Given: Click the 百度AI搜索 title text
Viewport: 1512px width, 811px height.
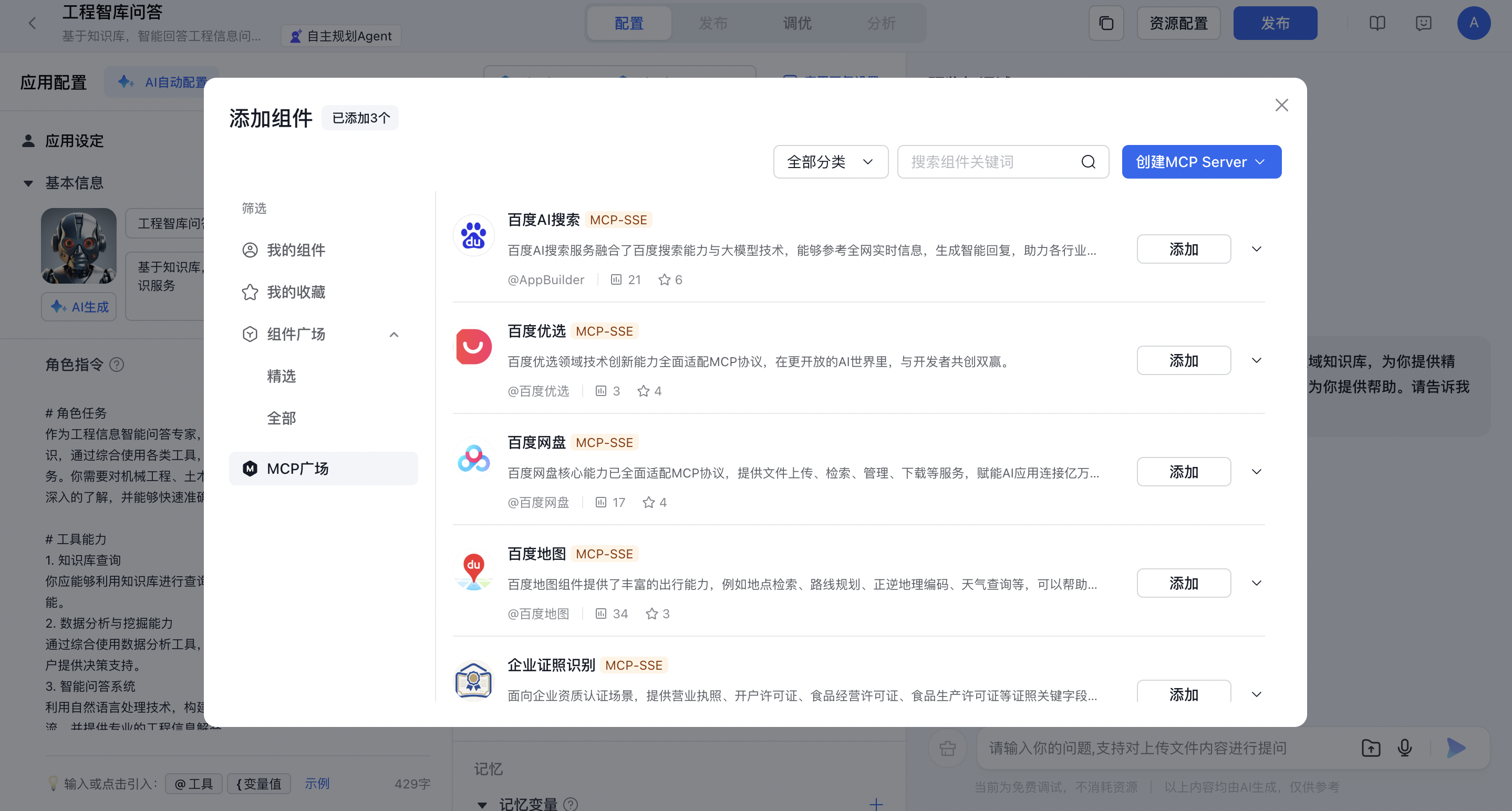Looking at the screenshot, I should [x=543, y=220].
